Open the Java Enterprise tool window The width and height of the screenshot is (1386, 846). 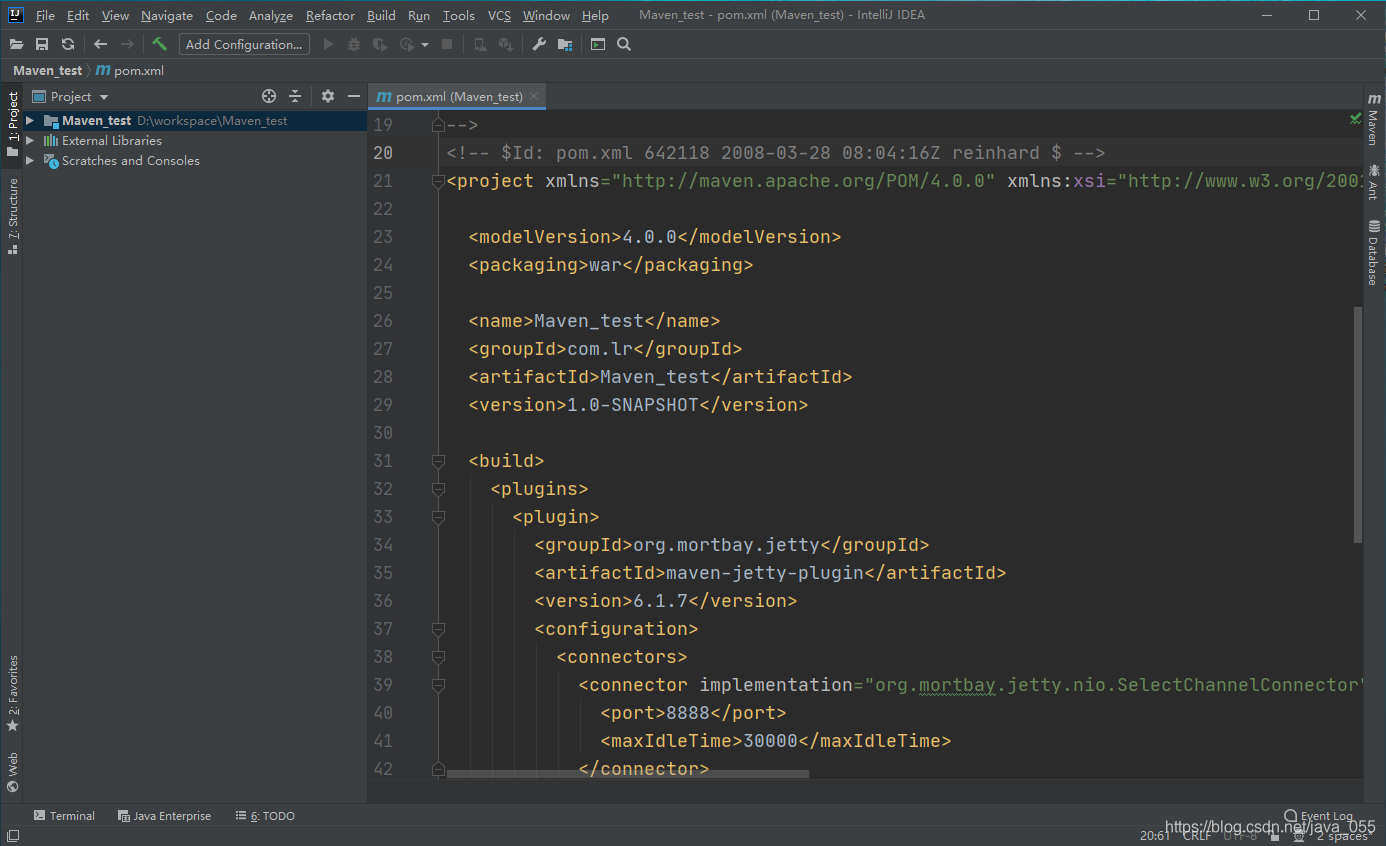164,816
